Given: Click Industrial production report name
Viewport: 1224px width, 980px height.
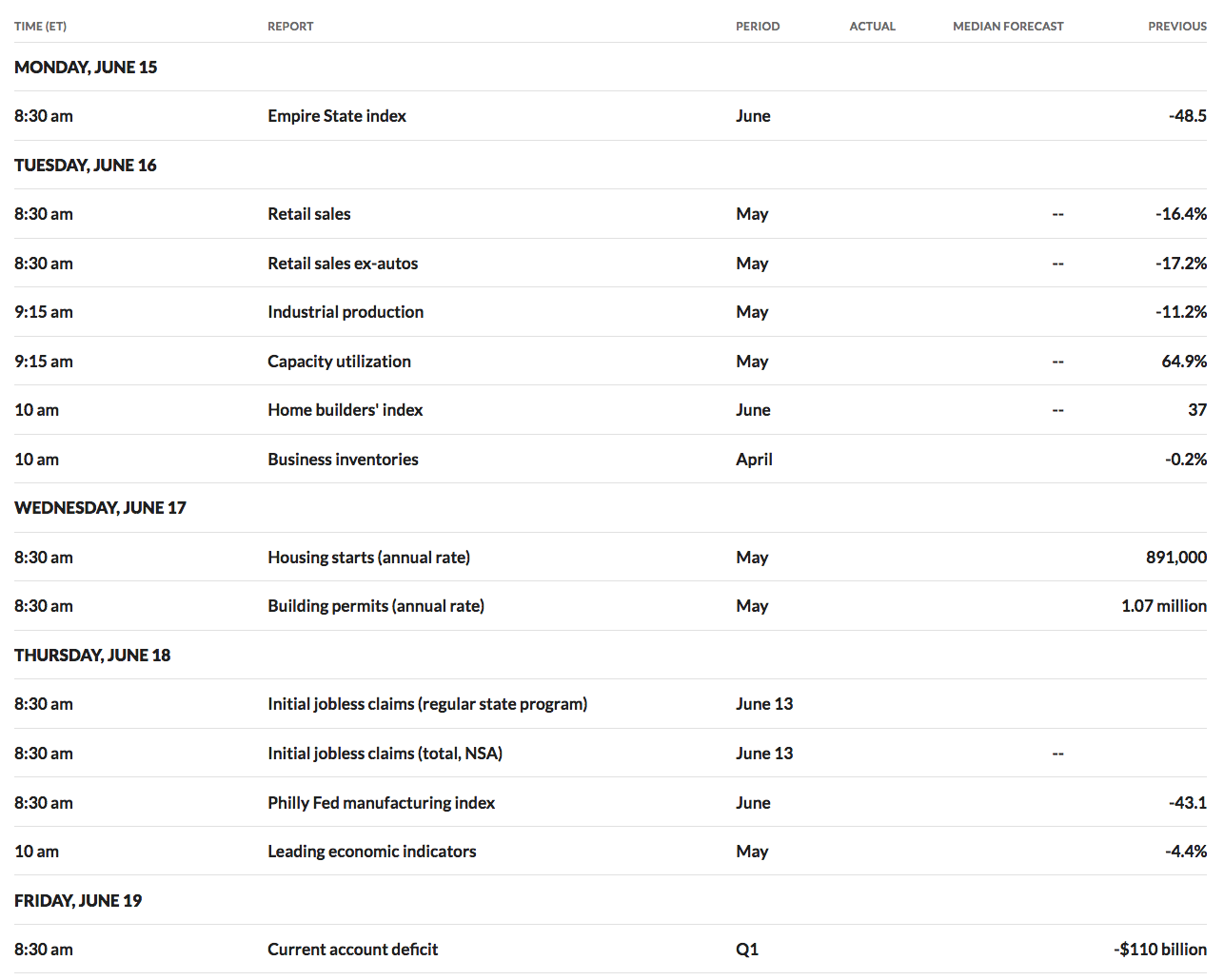Looking at the screenshot, I should click(x=345, y=312).
